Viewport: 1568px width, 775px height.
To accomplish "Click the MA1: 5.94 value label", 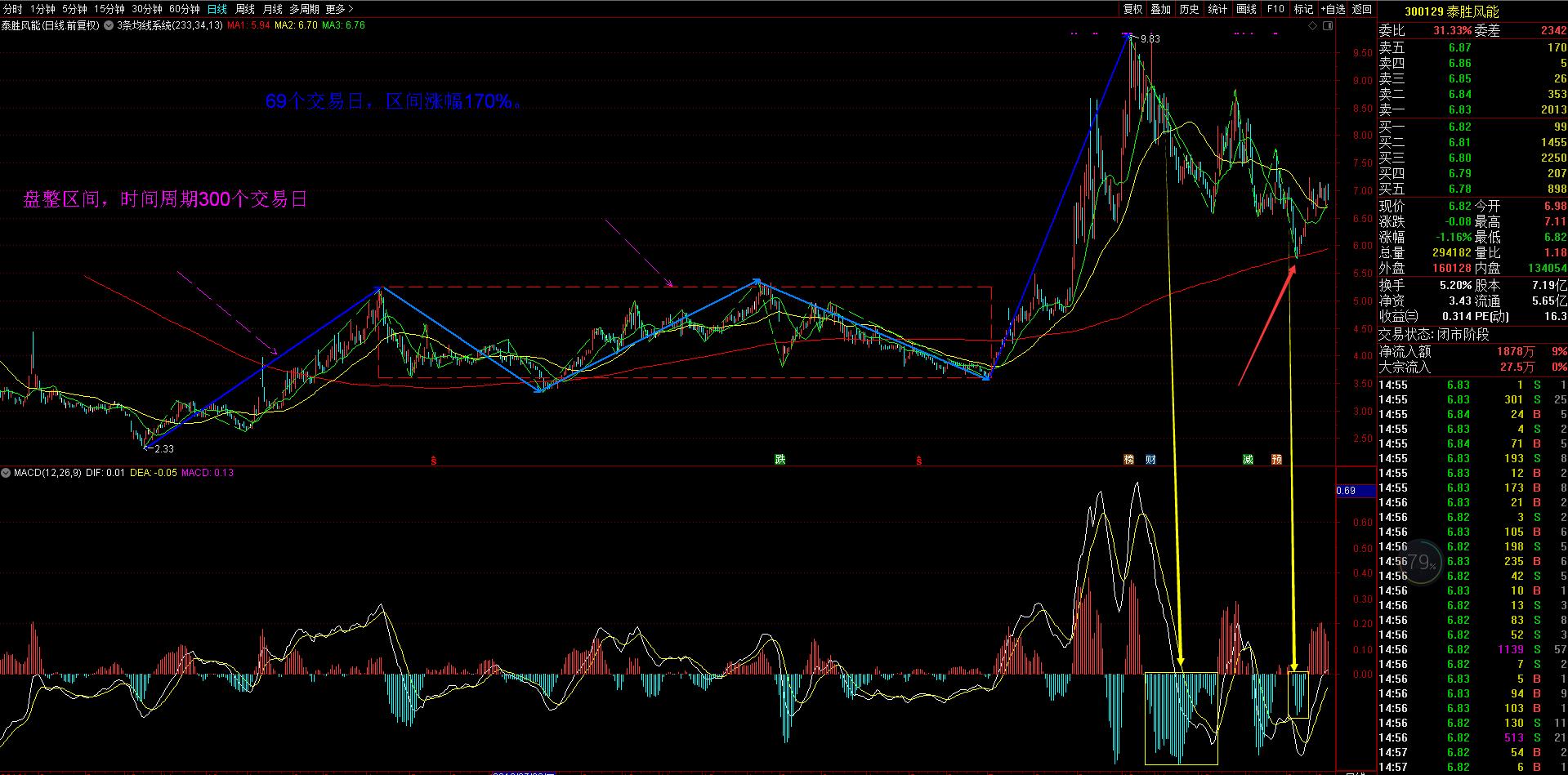I will tap(248, 25).
